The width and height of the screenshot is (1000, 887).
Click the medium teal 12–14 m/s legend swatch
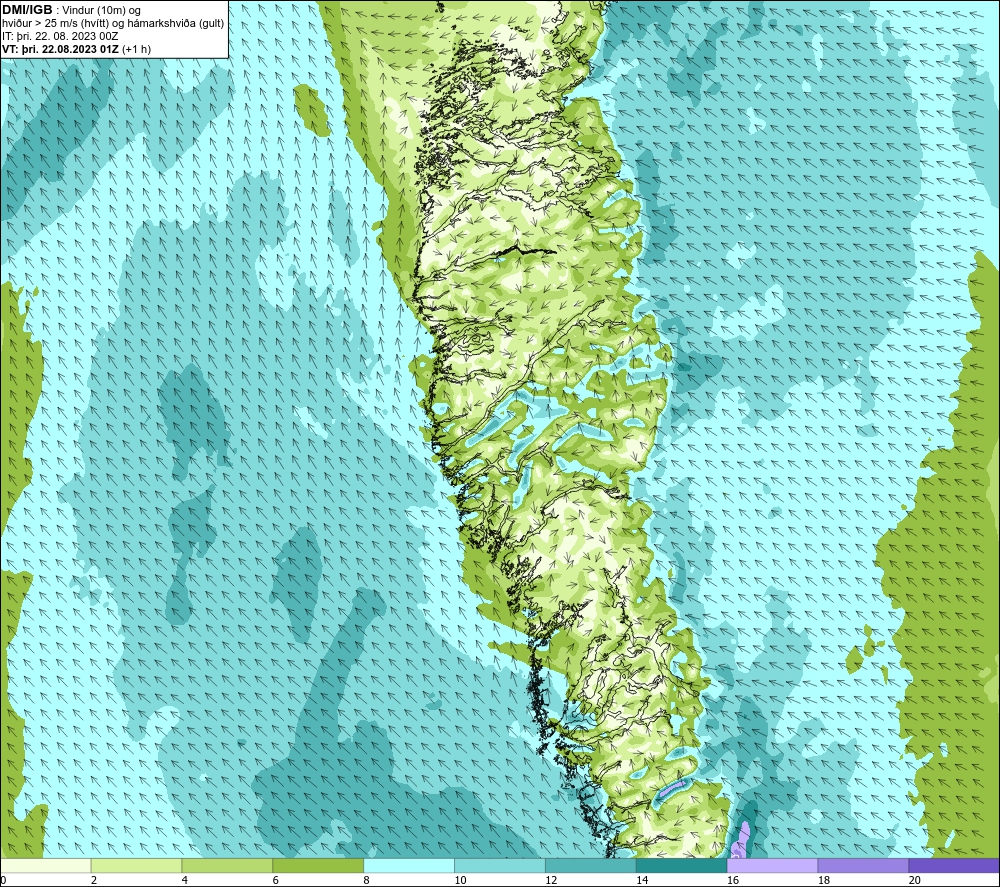click(x=591, y=865)
